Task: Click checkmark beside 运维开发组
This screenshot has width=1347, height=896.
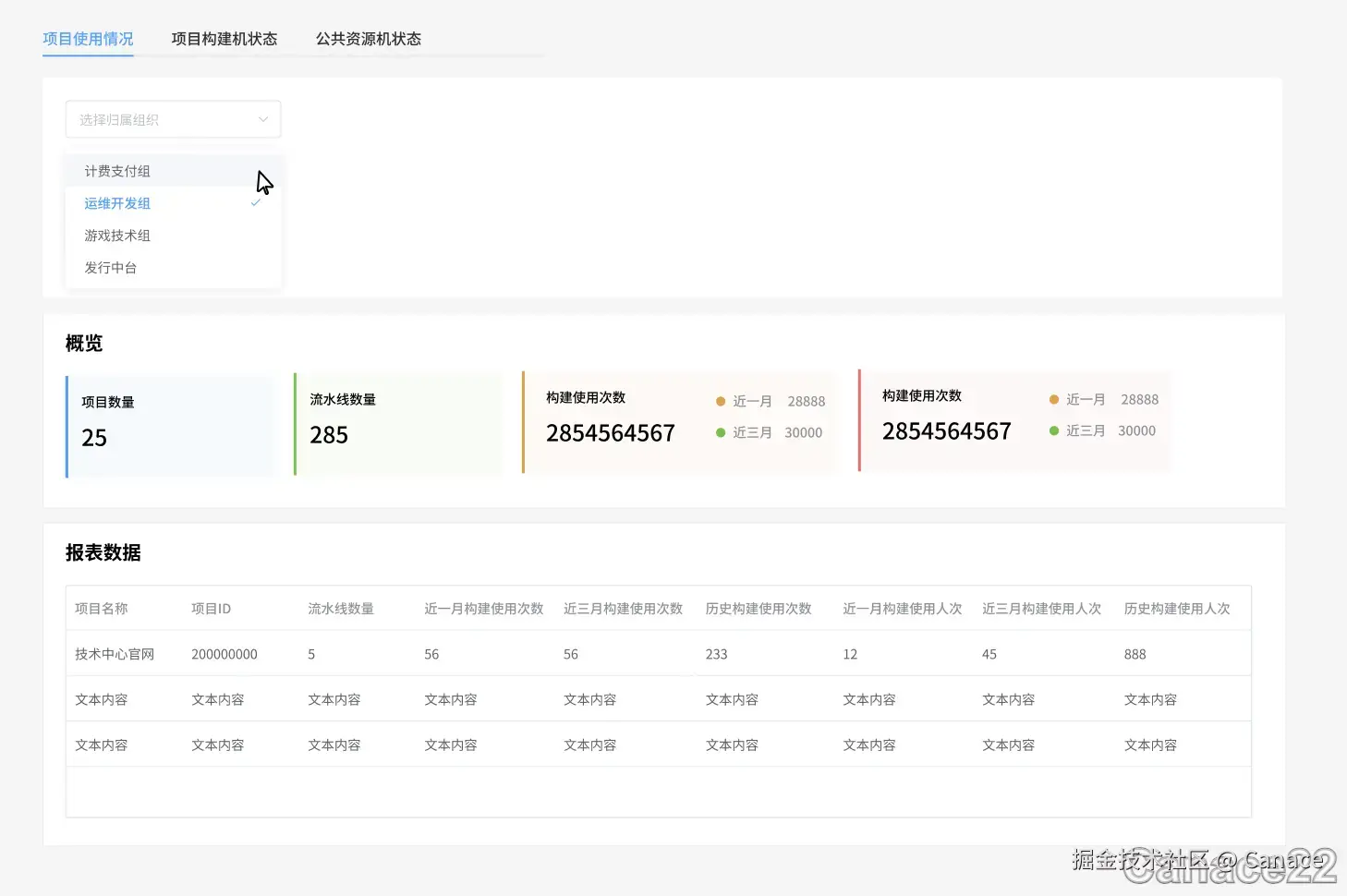Action: click(256, 202)
